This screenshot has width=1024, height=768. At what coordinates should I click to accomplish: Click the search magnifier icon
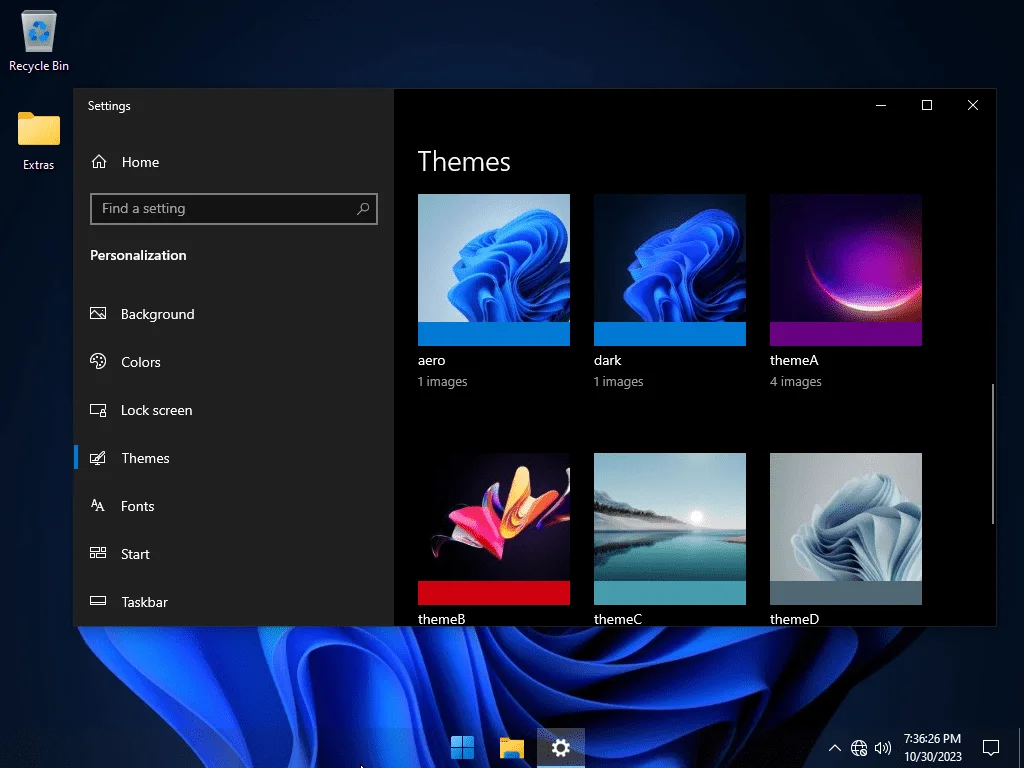363,208
